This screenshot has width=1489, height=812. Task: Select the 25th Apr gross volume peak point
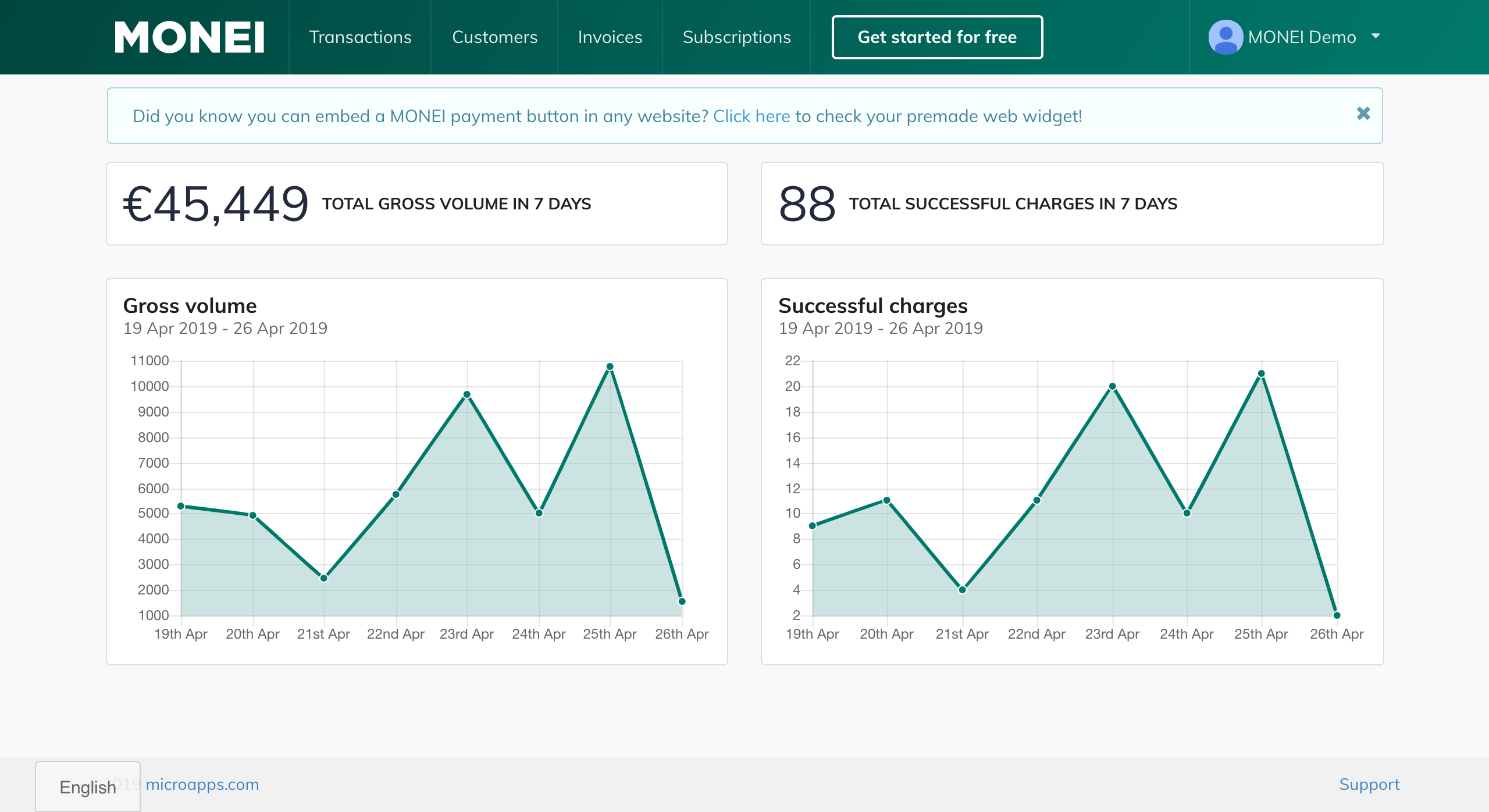[x=610, y=366]
